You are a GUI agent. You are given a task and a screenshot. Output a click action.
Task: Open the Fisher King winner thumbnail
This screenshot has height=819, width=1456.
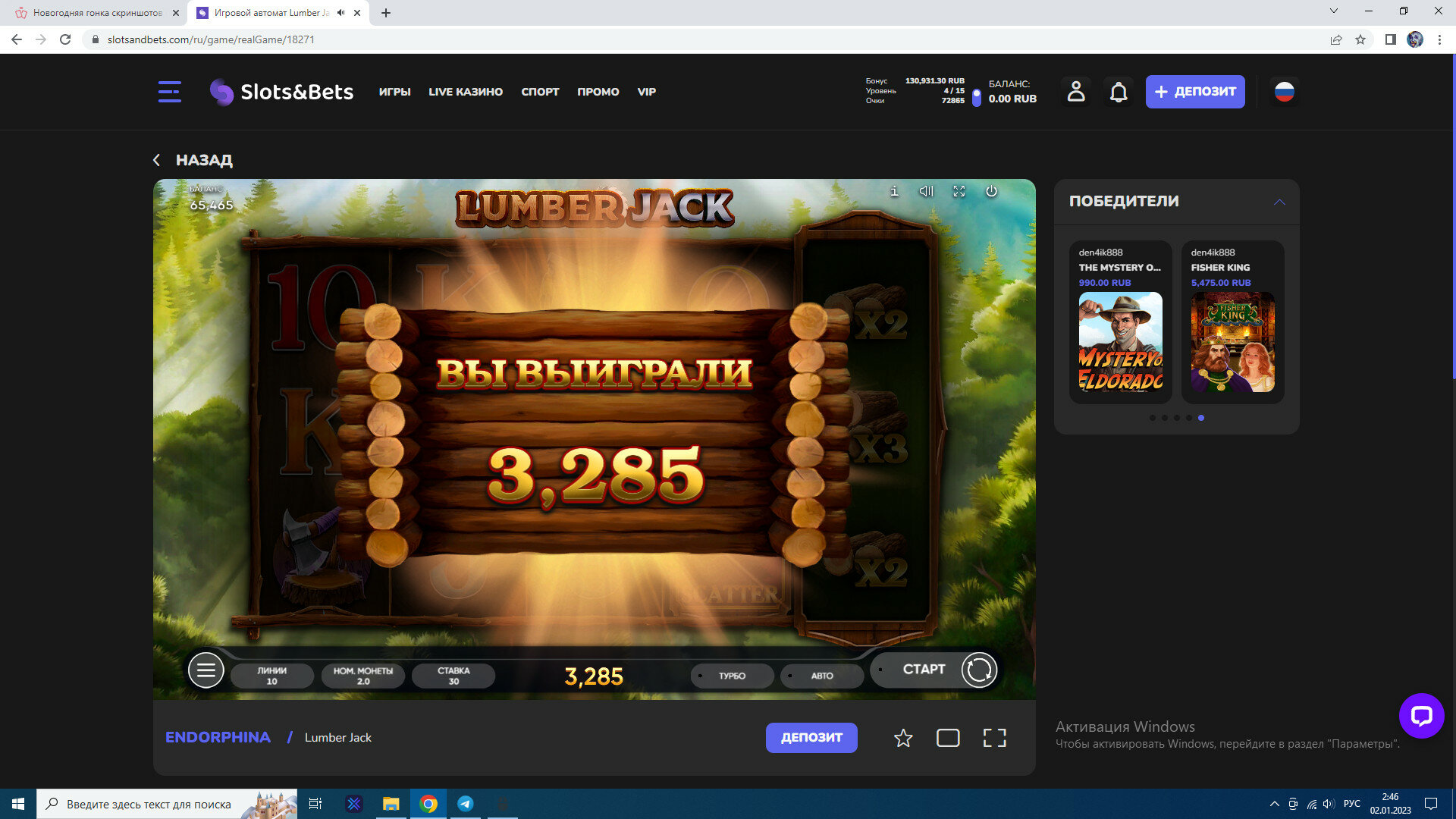tap(1232, 342)
